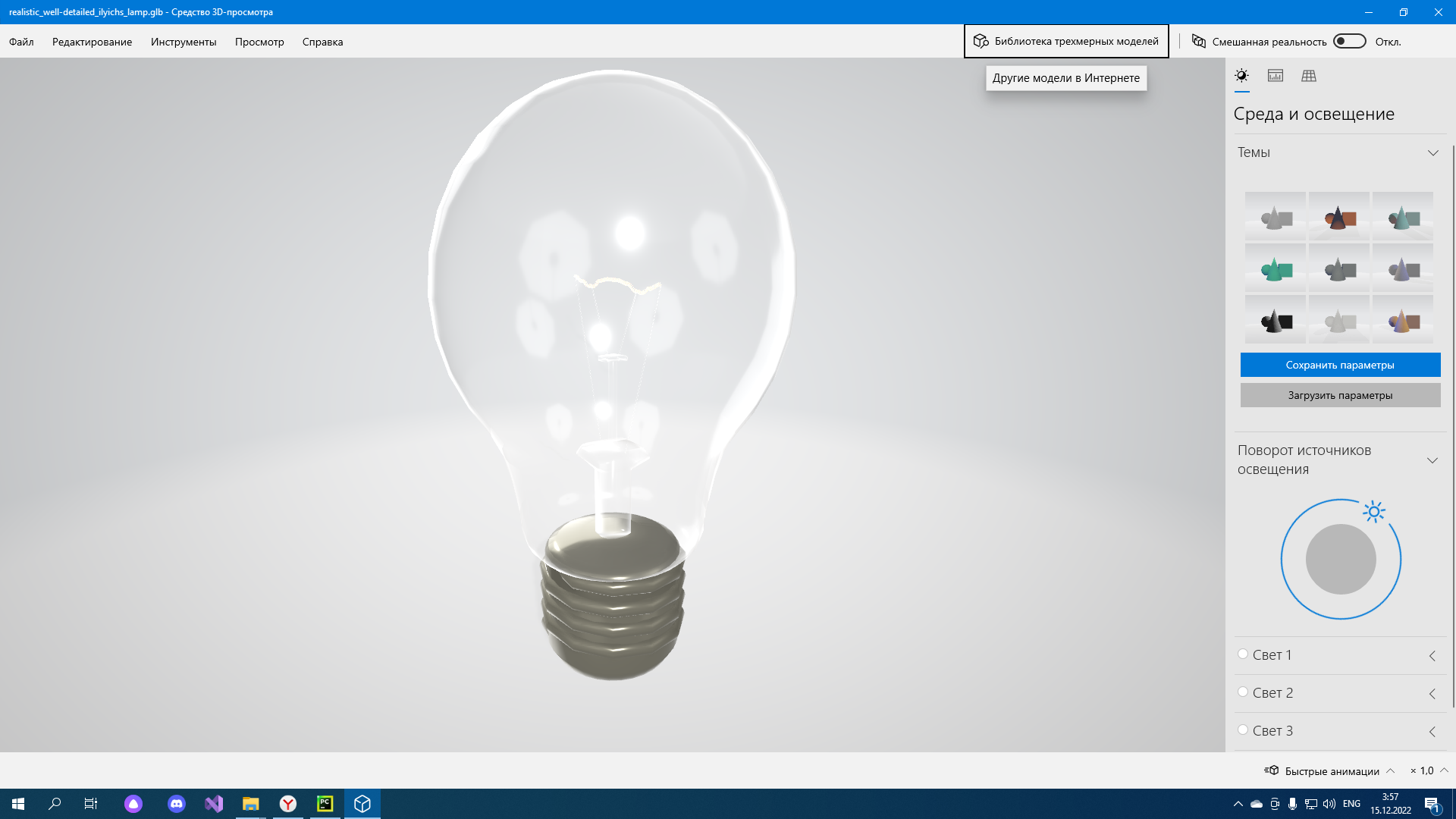Image resolution: width=1456 pixels, height=819 pixels.
Task: Click the Смешанная реальность icon
Action: [1198, 42]
